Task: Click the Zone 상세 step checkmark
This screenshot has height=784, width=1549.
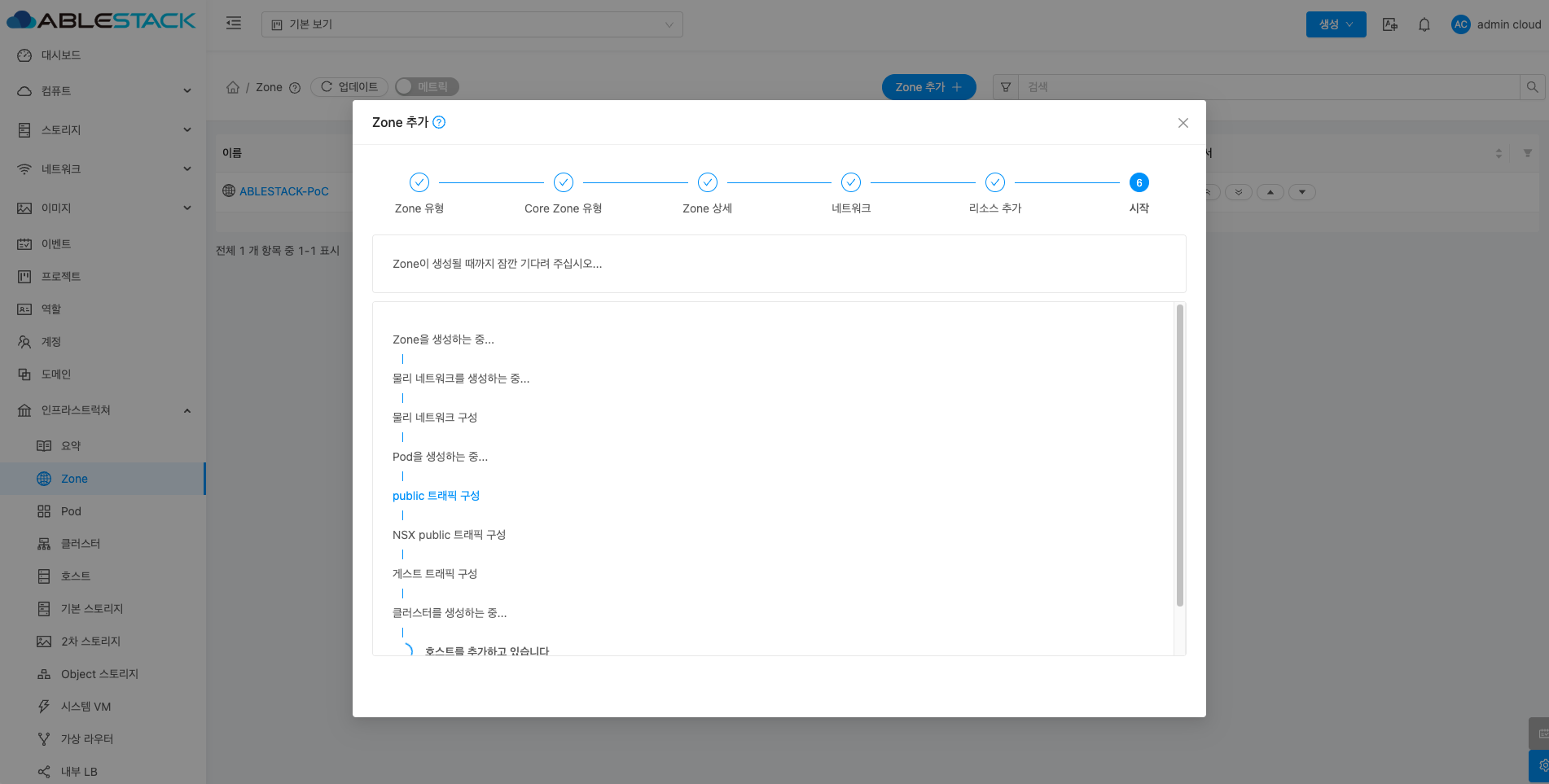Action: tap(708, 182)
